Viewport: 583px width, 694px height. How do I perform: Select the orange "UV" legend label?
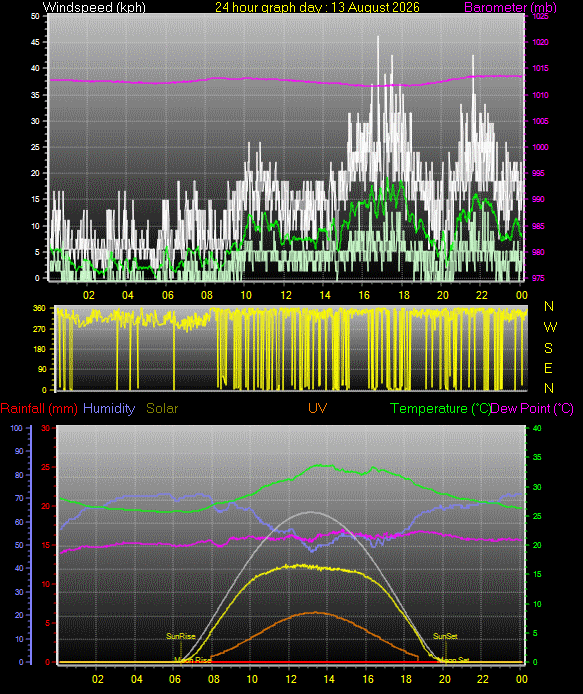[317, 408]
